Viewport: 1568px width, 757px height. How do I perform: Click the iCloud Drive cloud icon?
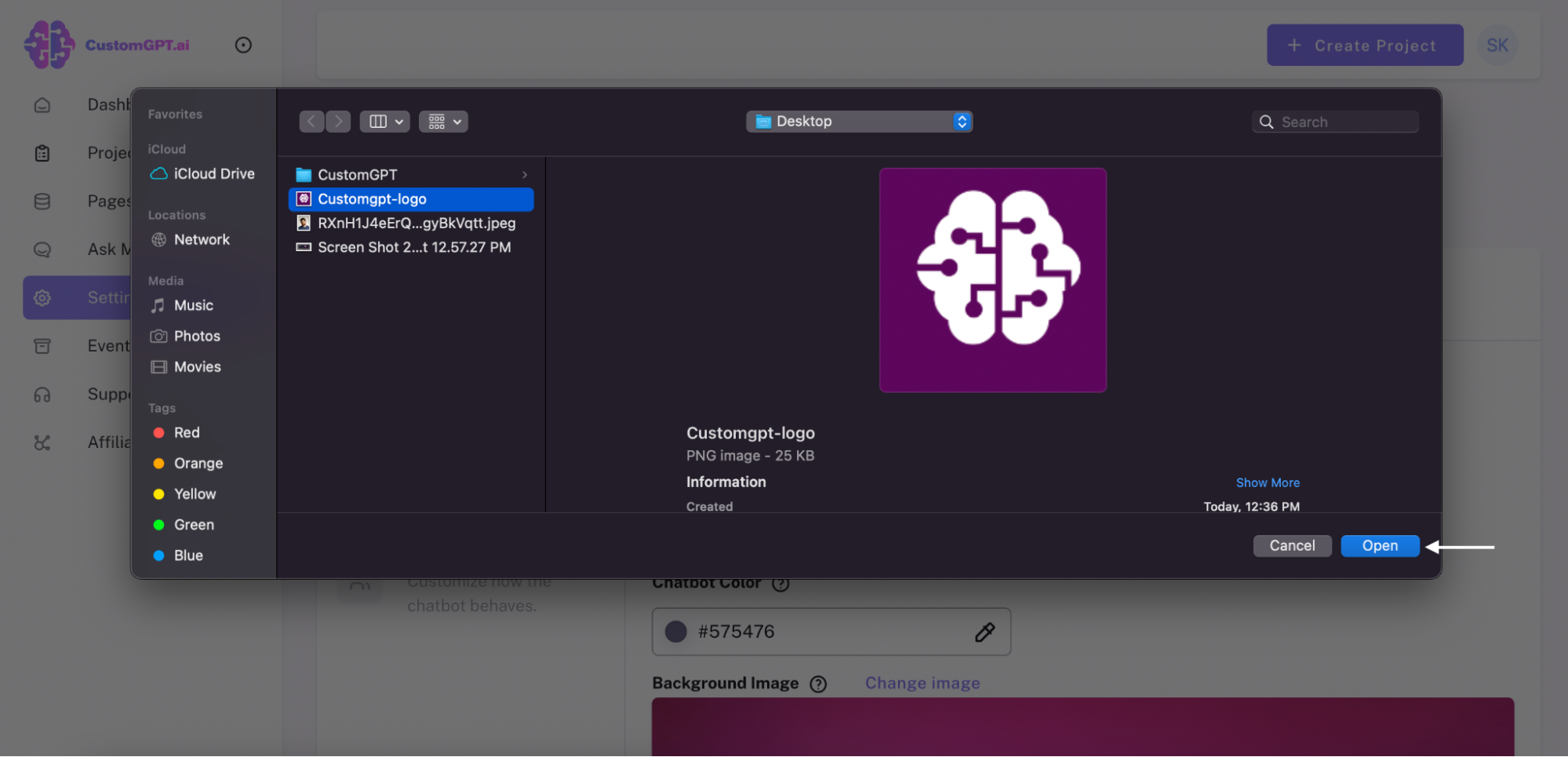tap(159, 174)
